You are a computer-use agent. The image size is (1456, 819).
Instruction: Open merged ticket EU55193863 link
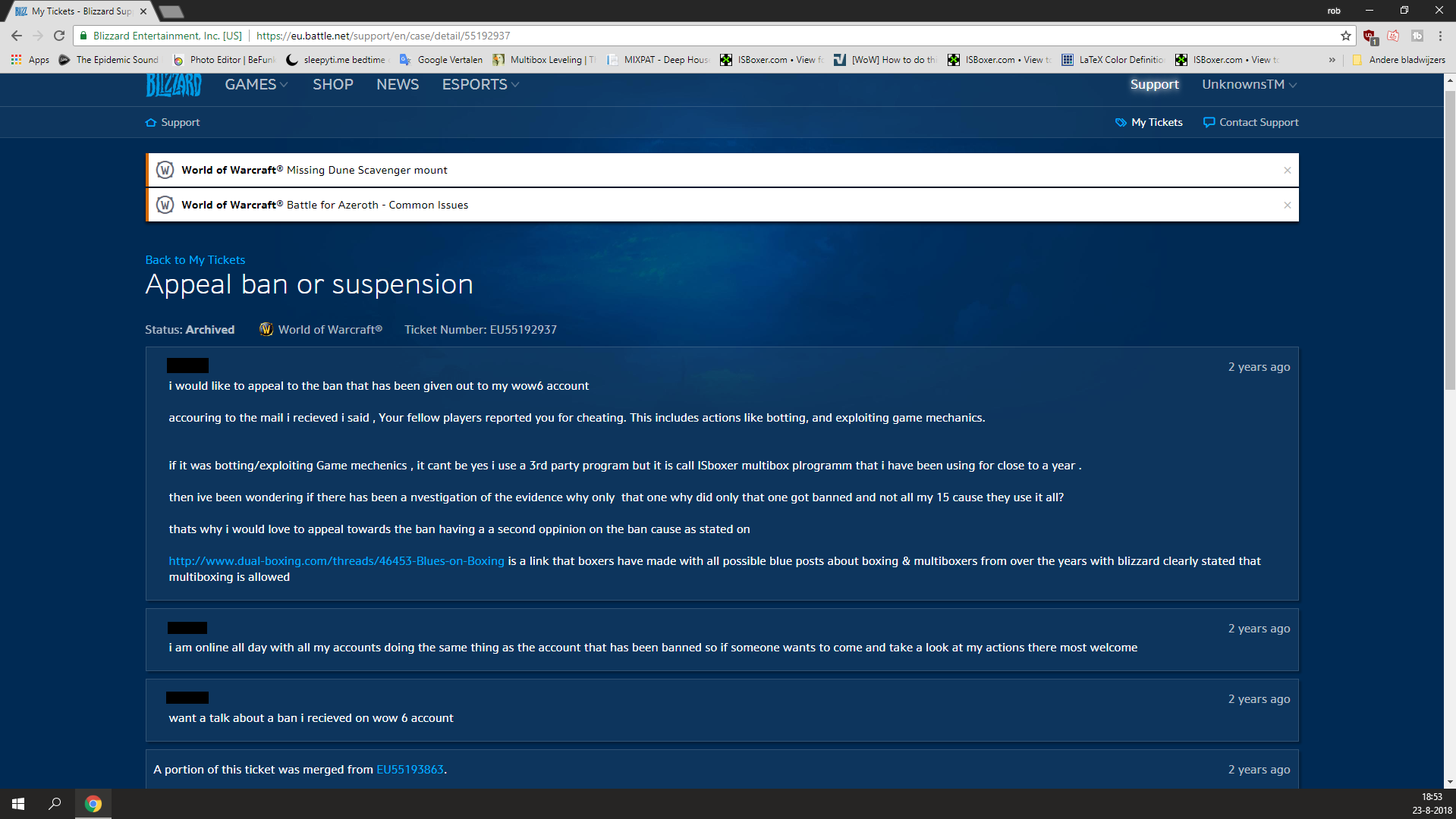click(410, 770)
